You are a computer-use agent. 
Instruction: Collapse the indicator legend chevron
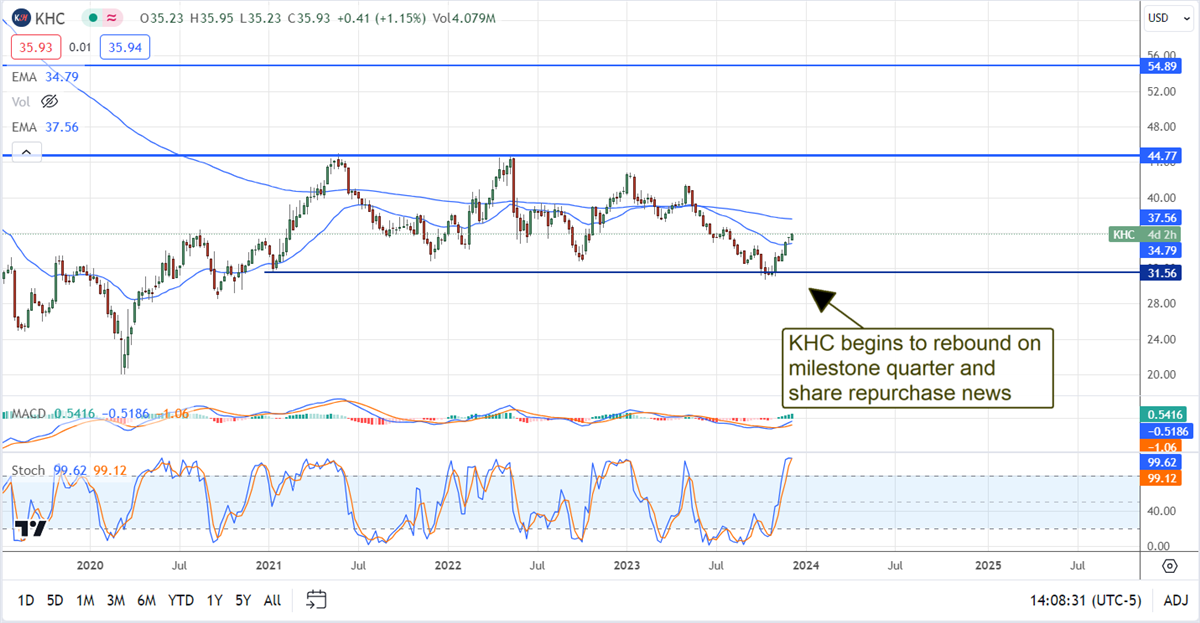click(25, 152)
